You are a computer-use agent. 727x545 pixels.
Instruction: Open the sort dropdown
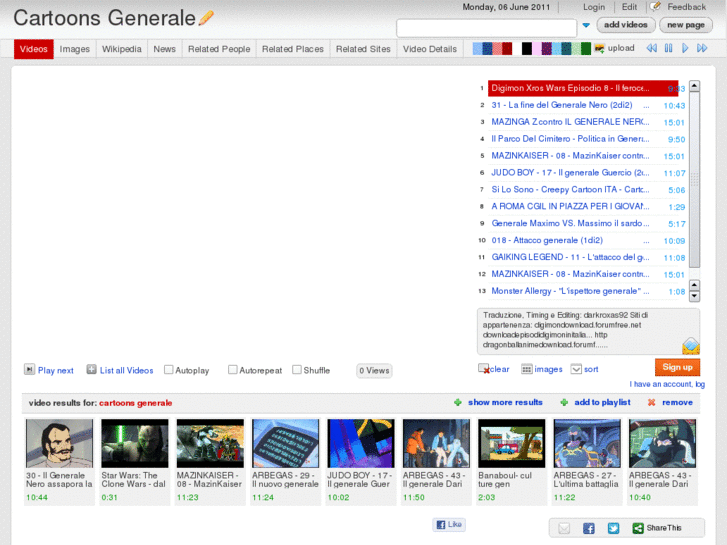[576, 369]
